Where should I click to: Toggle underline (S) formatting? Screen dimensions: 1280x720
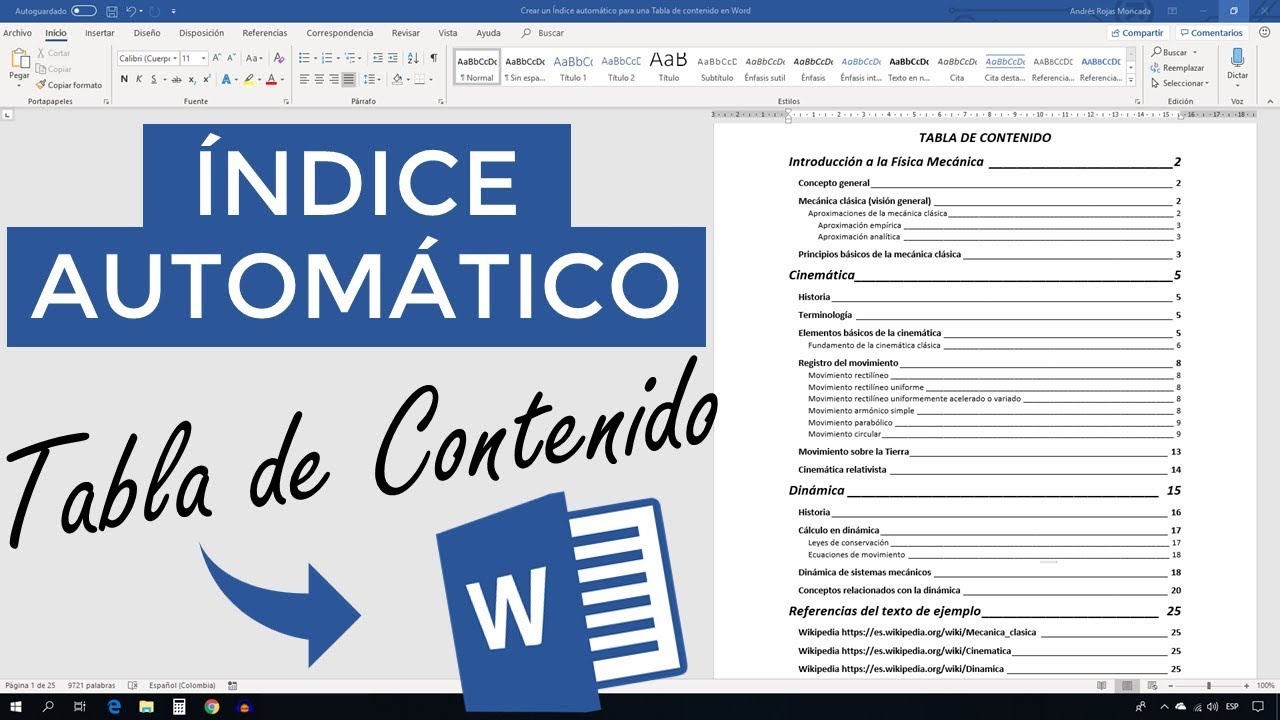(x=156, y=79)
